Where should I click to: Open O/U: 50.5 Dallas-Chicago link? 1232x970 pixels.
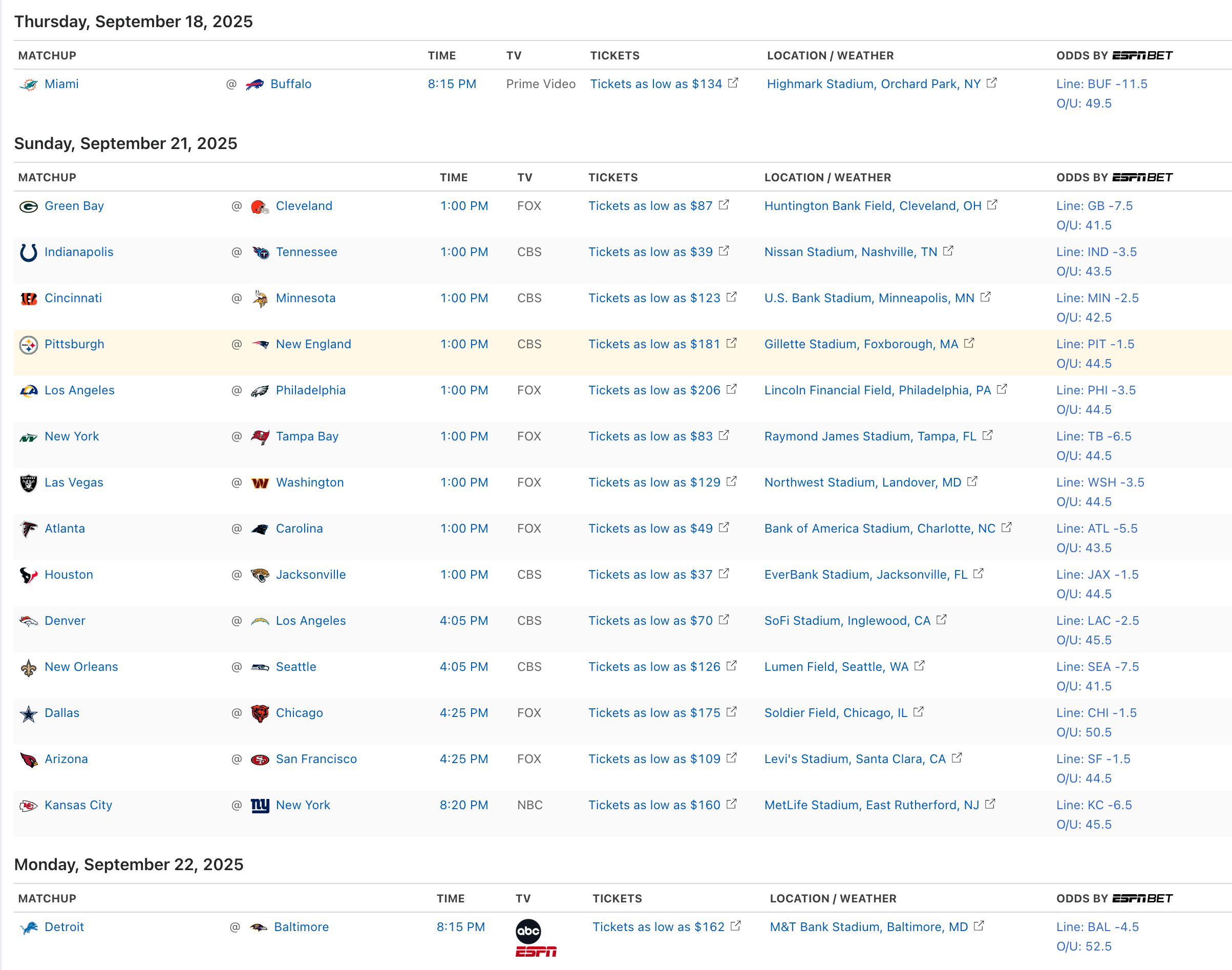[x=1084, y=732]
